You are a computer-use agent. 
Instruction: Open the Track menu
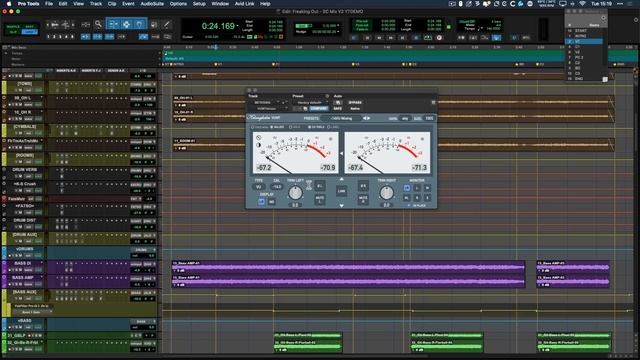click(x=96, y=4)
